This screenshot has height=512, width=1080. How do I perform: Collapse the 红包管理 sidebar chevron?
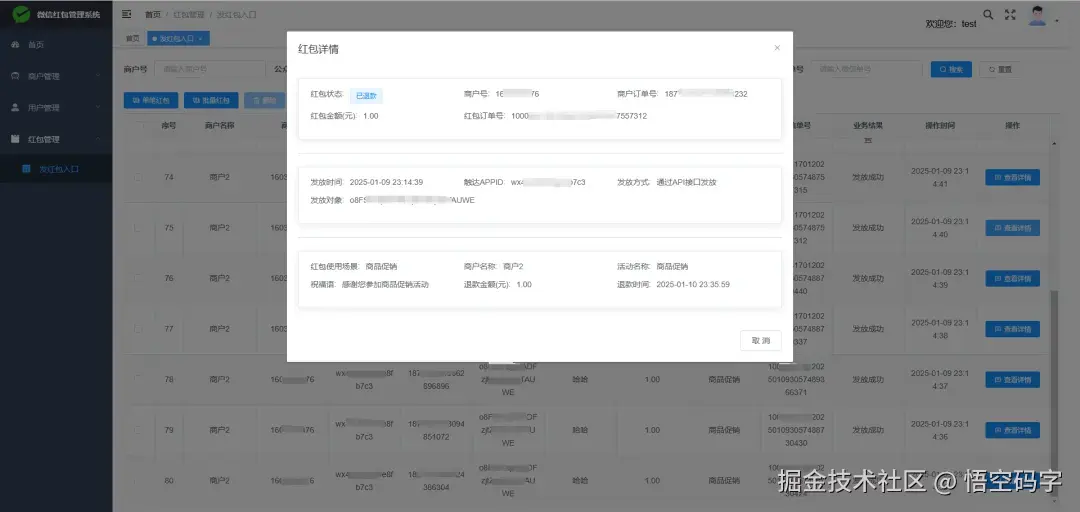tap(98, 139)
